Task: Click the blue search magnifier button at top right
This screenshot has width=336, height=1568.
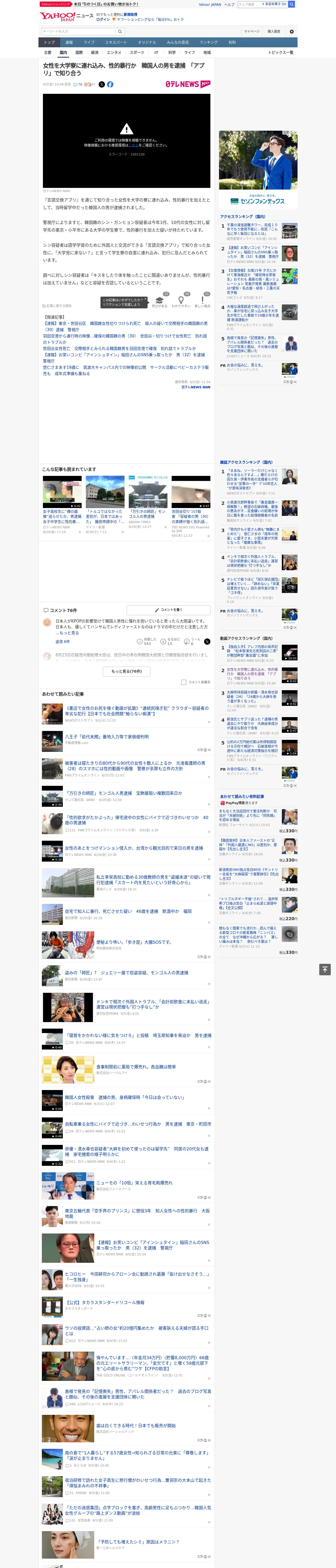Action: tap(292, 4)
